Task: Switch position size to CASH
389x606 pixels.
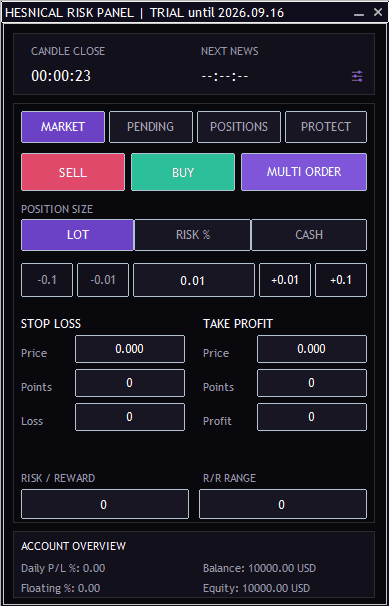Action: (309, 235)
